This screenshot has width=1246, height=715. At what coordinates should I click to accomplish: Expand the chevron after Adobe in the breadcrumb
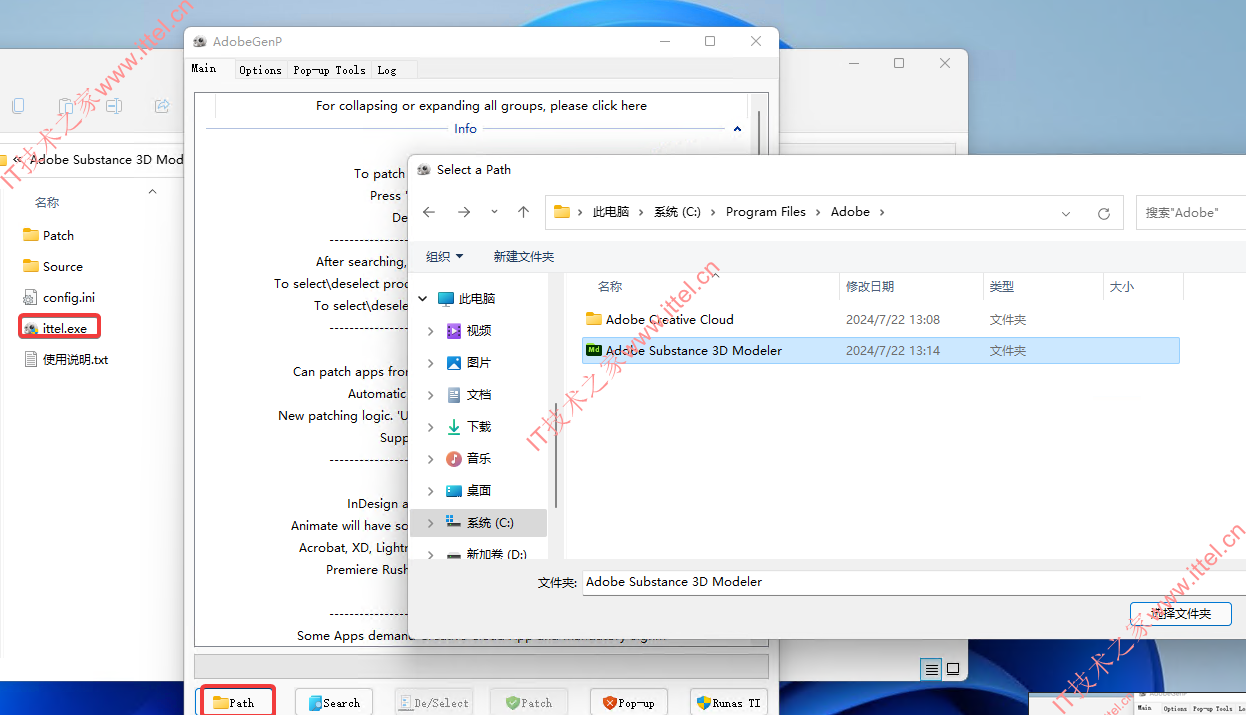coord(882,212)
